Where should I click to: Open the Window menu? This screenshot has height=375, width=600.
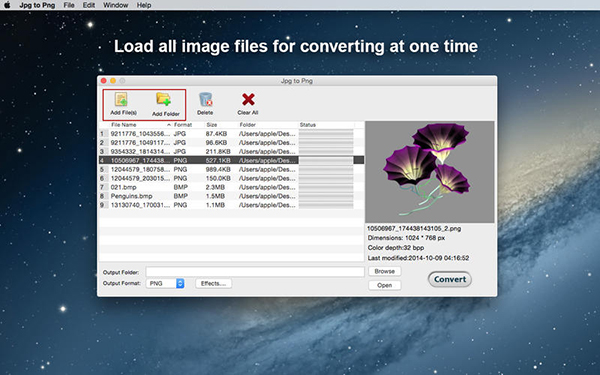click(116, 5)
